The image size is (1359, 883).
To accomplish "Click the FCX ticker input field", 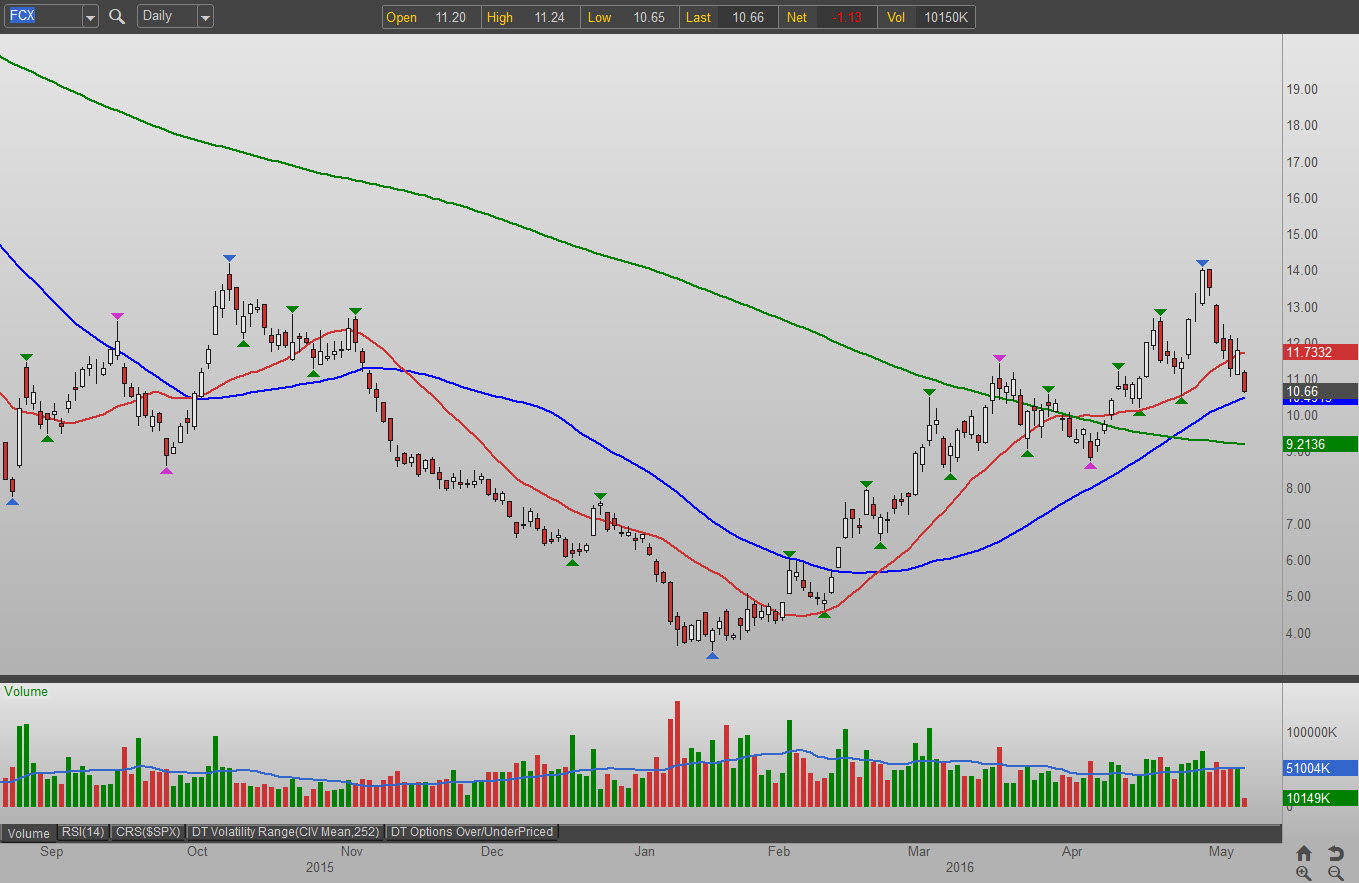I will click(42, 16).
